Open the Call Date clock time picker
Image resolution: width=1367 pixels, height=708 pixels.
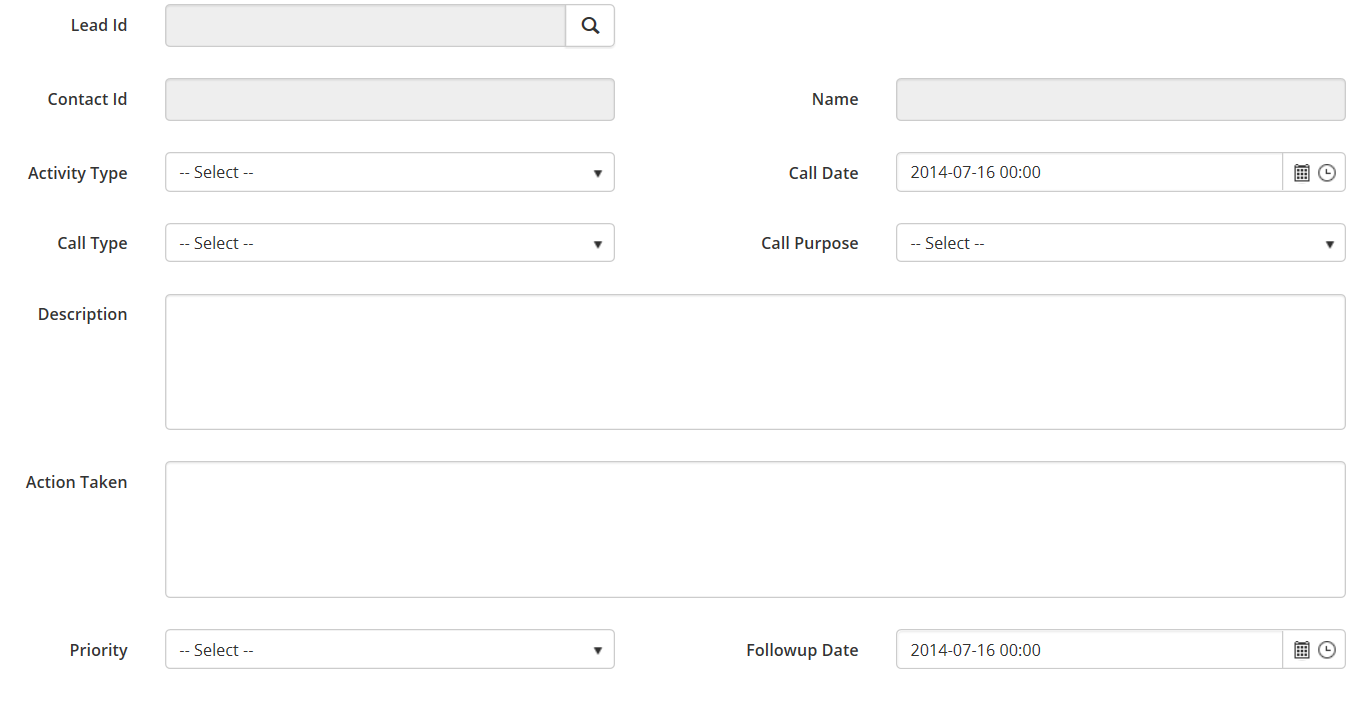pyautogui.click(x=1327, y=173)
